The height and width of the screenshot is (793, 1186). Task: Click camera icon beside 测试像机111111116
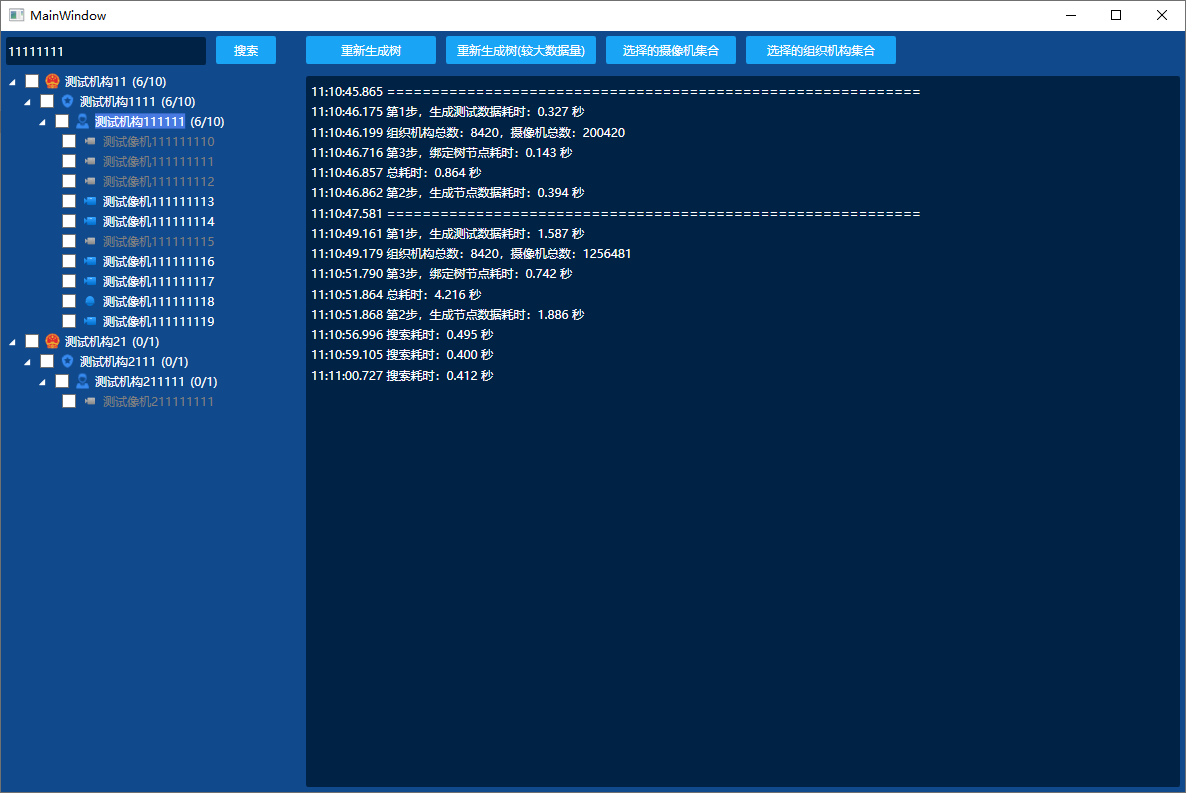pos(90,261)
